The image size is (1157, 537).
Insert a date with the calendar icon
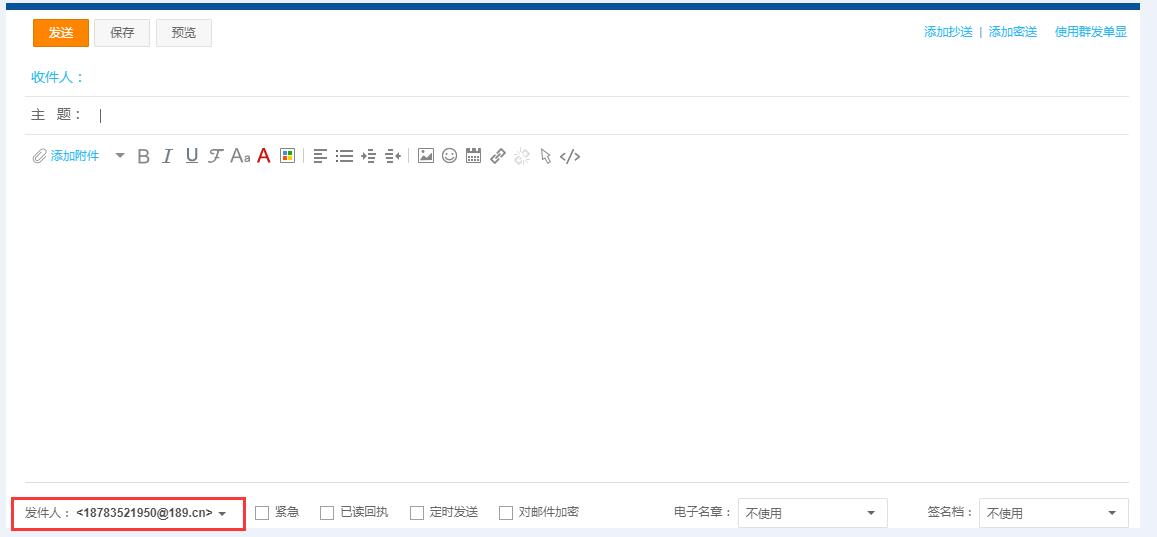coord(474,156)
